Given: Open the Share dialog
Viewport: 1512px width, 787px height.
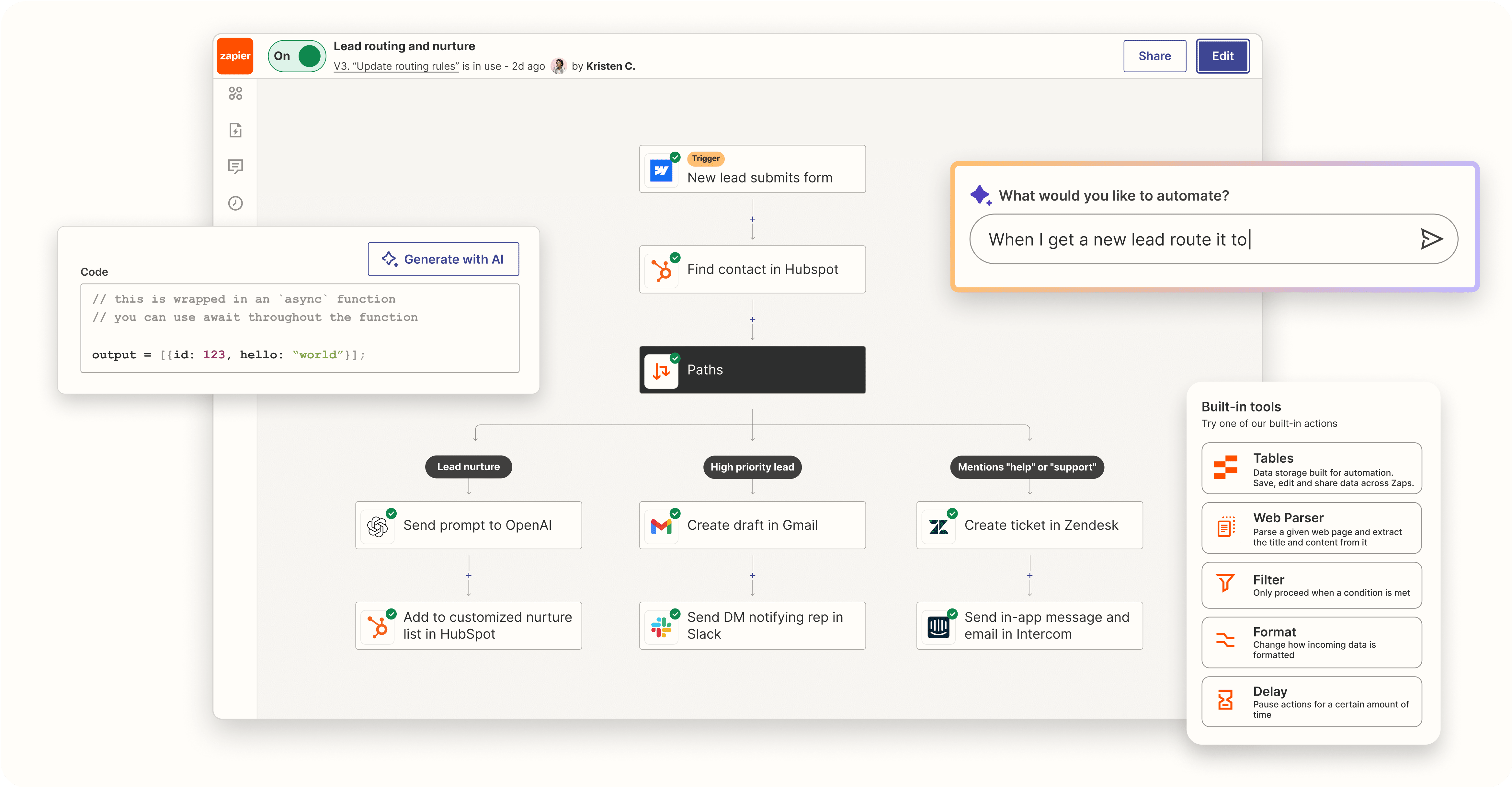Looking at the screenshot, I should [x=1154, y=56].
